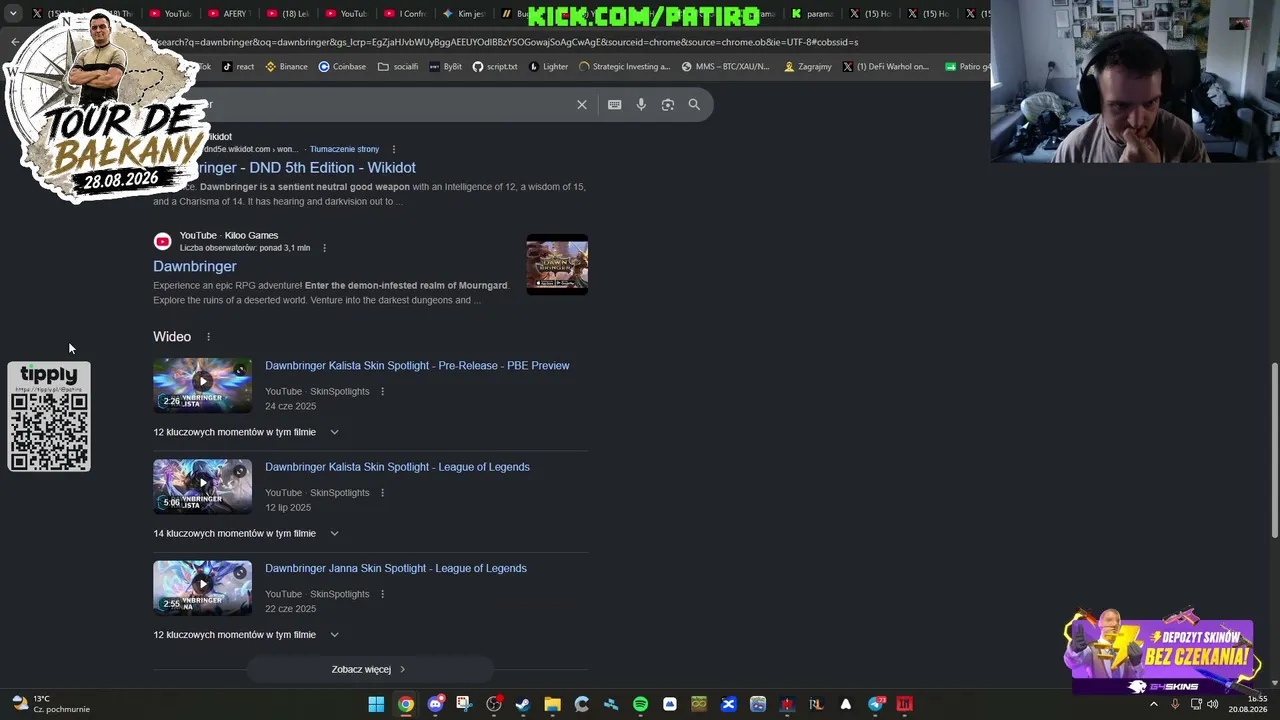Viewport: 1280px width, 720px height.
Task: Open the three-dot menu next to Wideo heading
Action: pyautogui.click(x=208, y=337)
